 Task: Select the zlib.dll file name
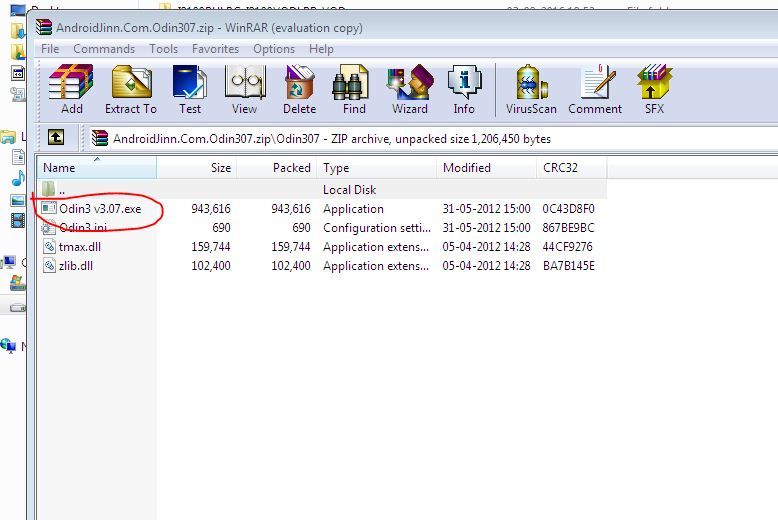76,265
